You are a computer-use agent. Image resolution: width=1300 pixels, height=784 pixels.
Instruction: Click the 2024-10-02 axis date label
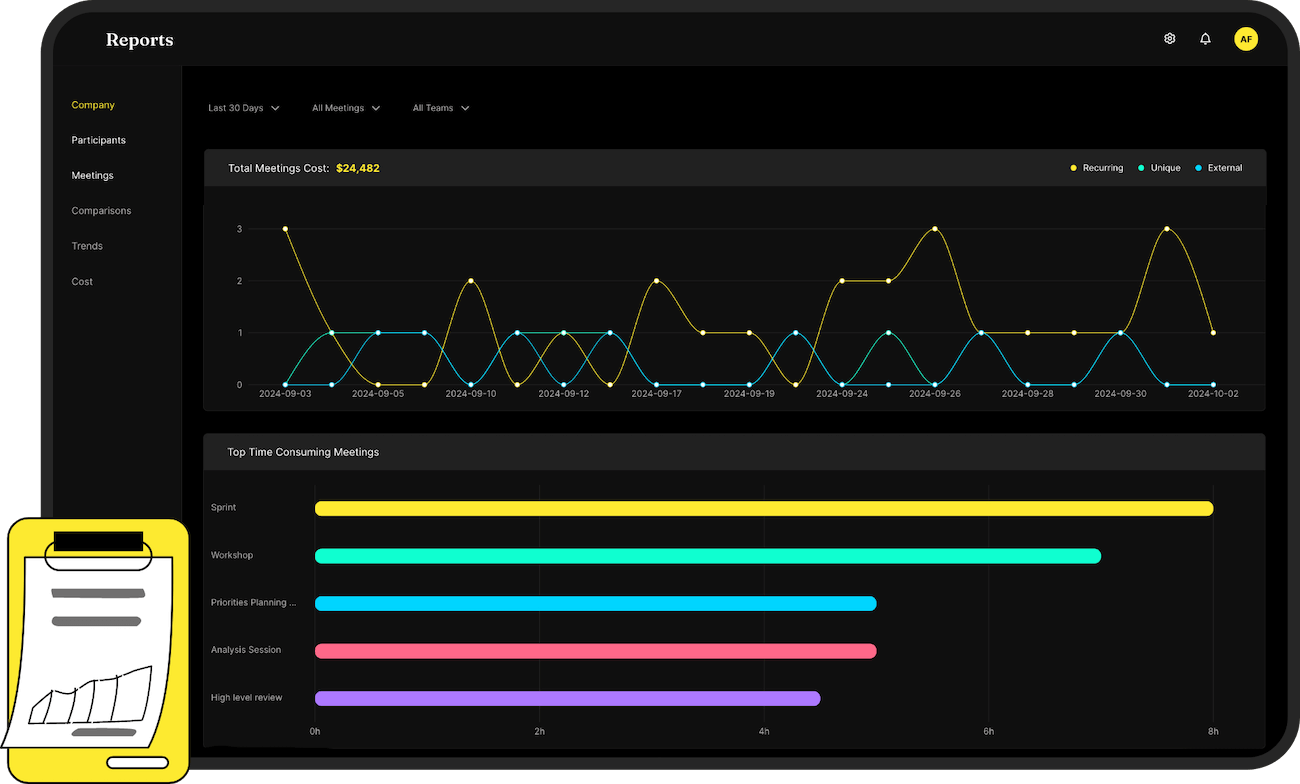(x=1213, y=394)
